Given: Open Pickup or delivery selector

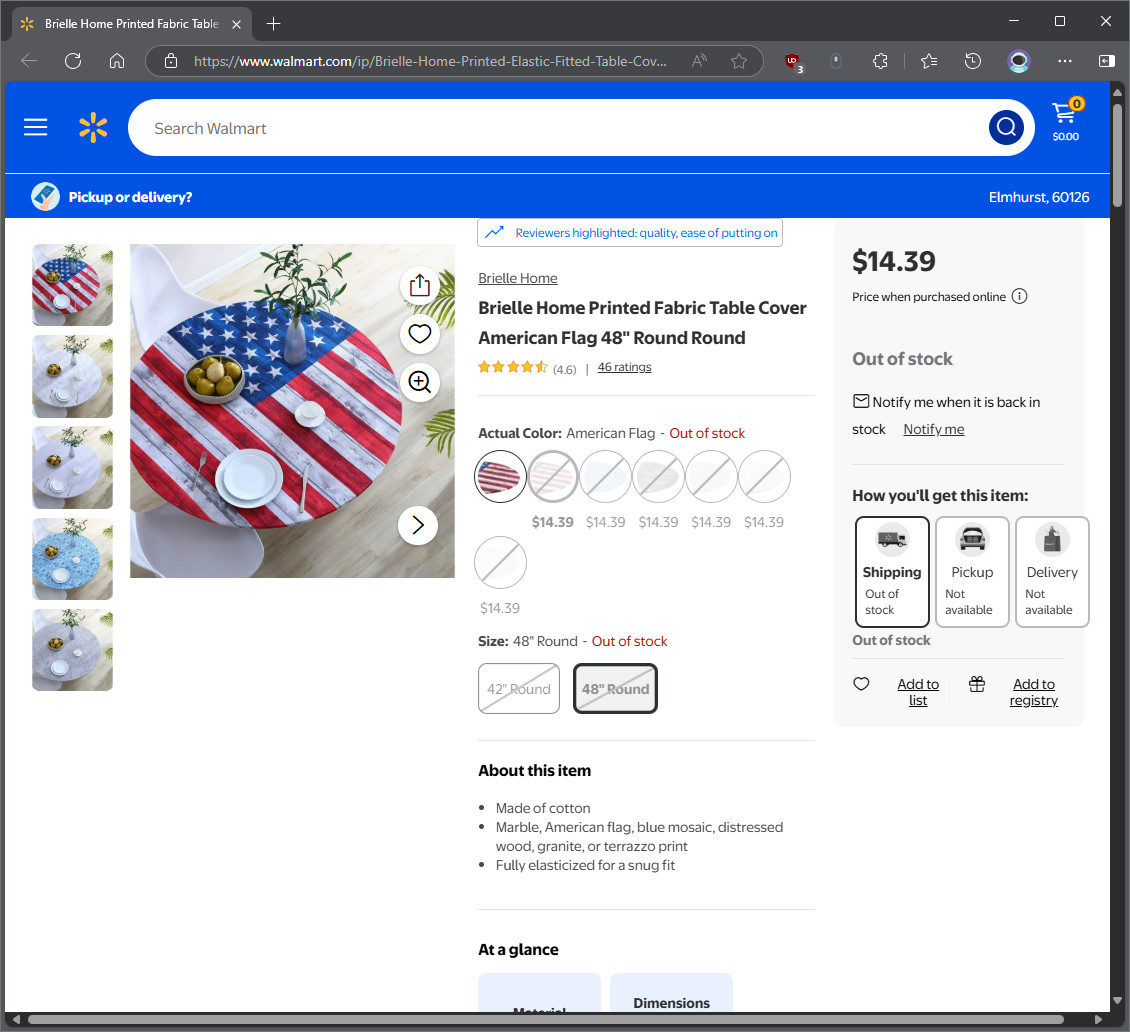Looking at the screenshot, I should (112, 197).
